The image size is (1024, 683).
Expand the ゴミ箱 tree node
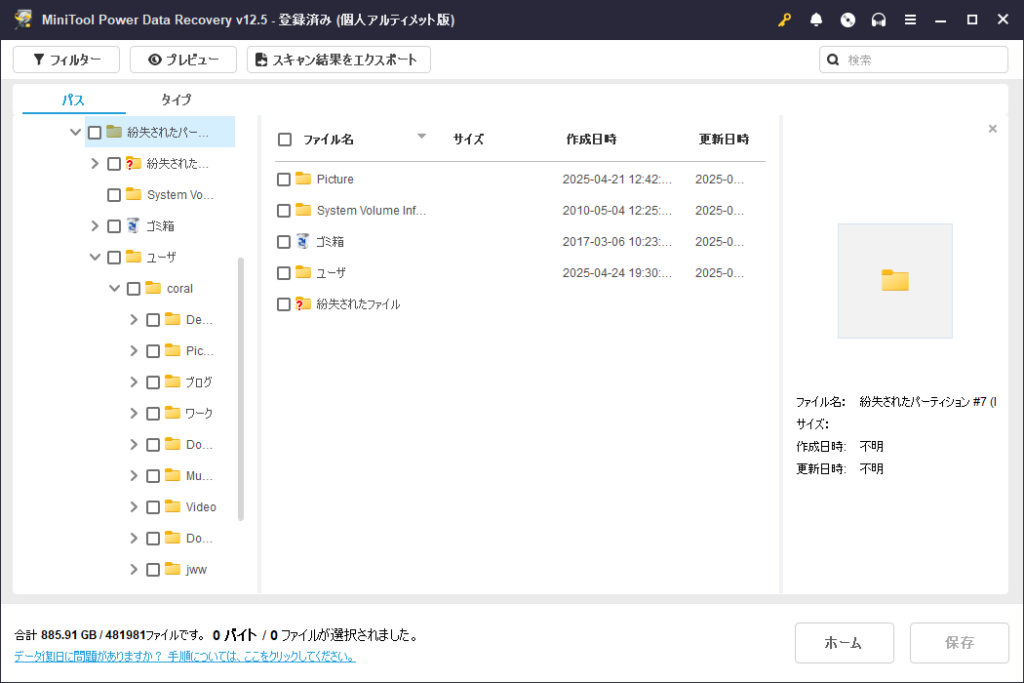(x=95, y=226)
